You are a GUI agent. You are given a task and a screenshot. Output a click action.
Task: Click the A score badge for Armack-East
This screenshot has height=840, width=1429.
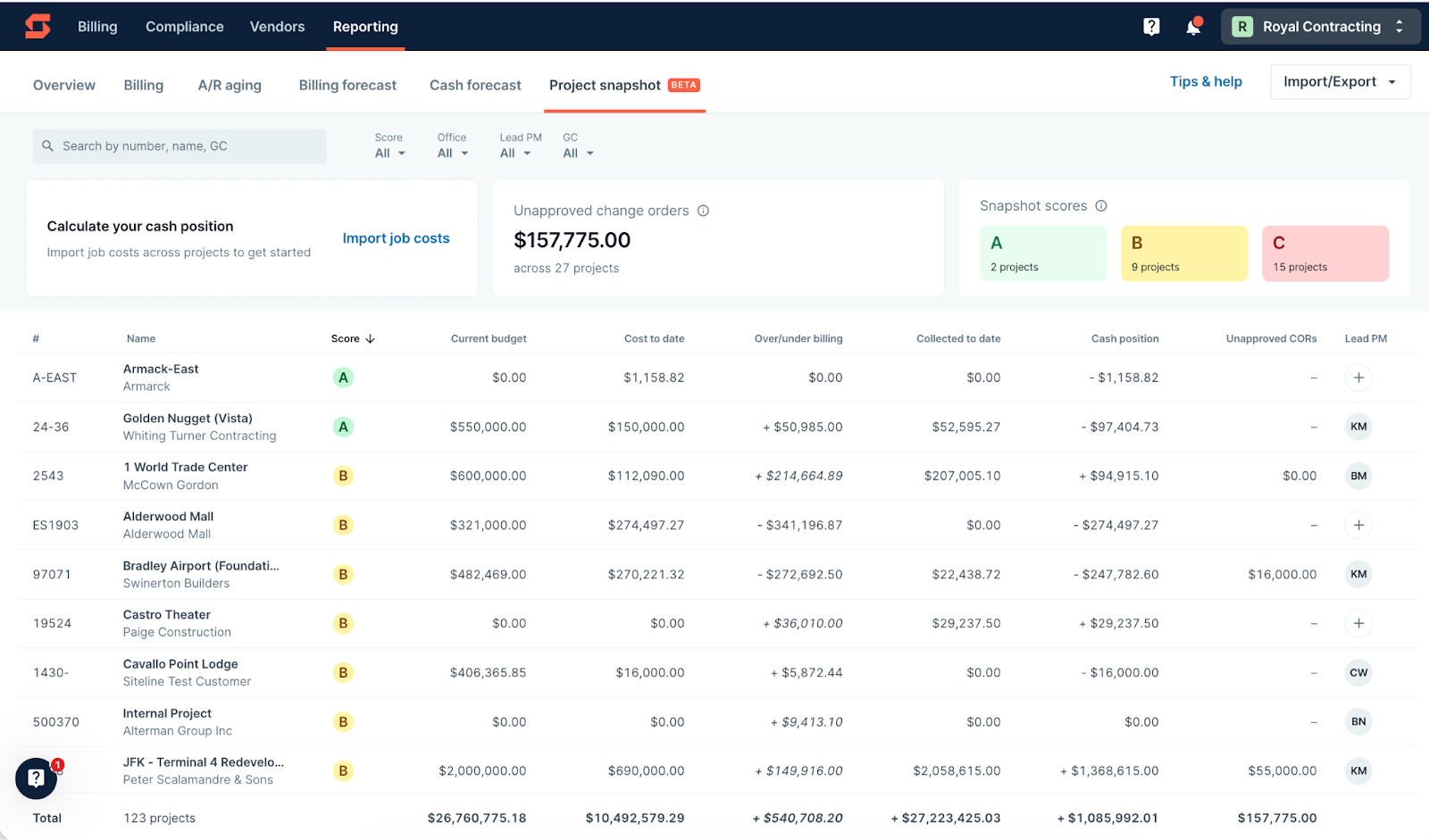coord(343,378)
